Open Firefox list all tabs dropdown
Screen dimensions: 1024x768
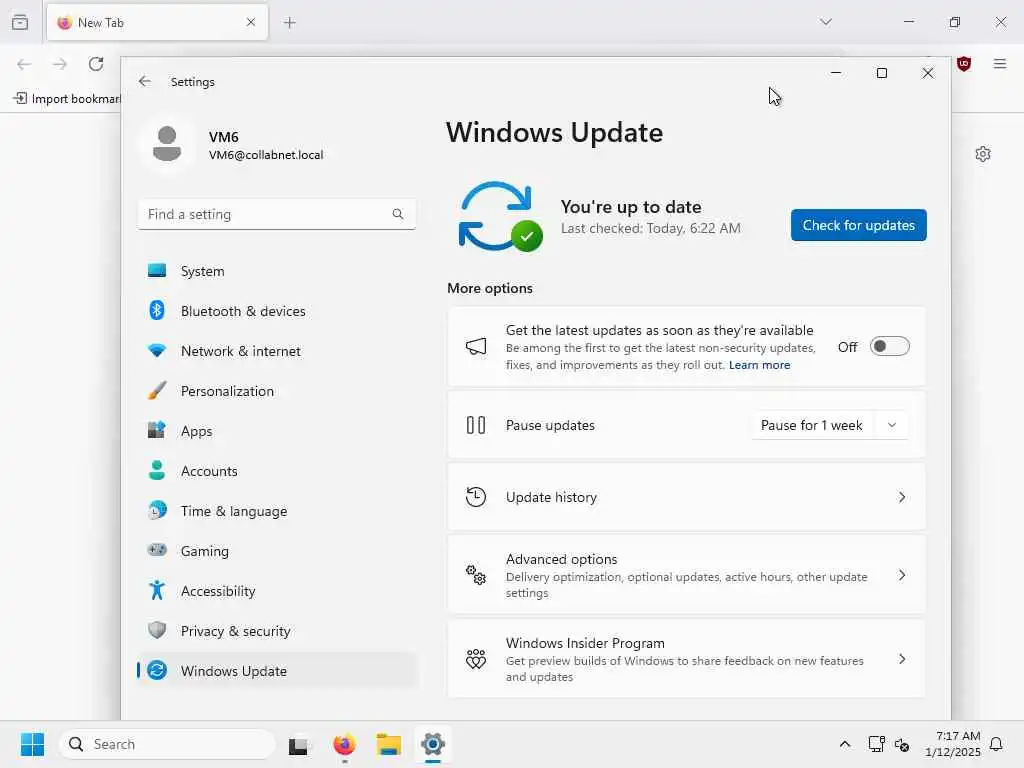click(x=826, y=22)
